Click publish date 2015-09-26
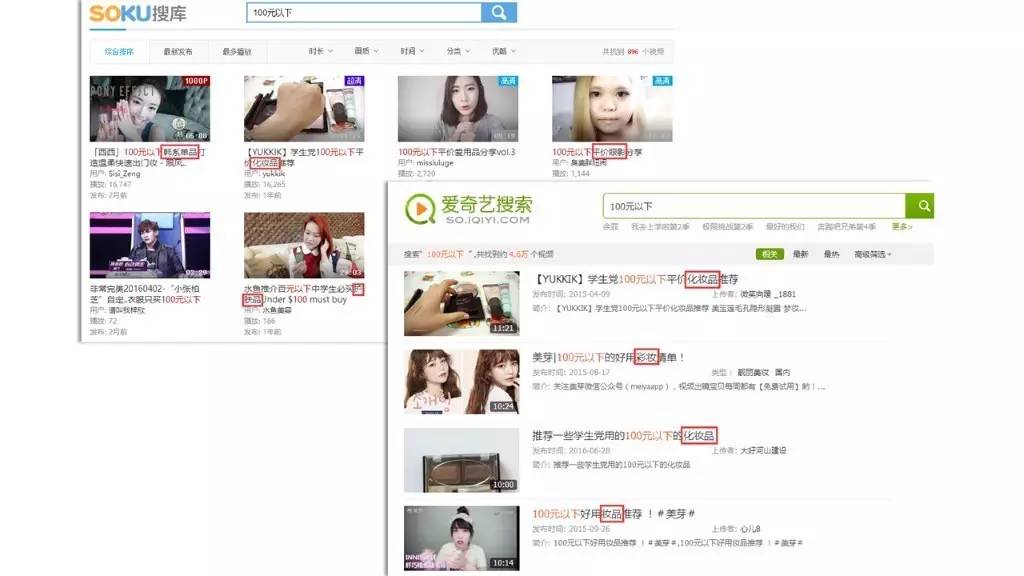Viewport: 1024px width, 576px height. point(589,529)
